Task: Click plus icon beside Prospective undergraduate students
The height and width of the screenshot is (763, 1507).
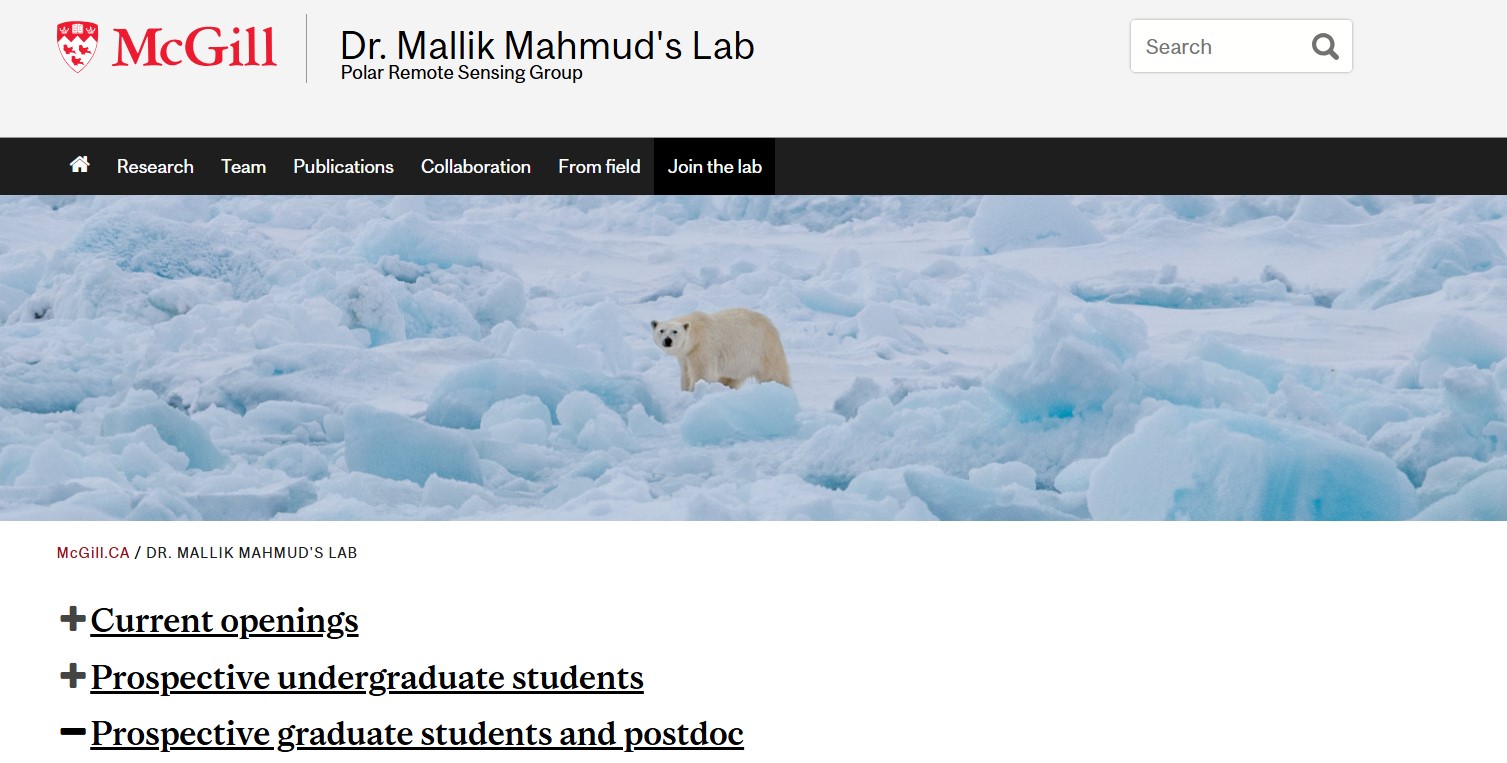Action: 72,677
